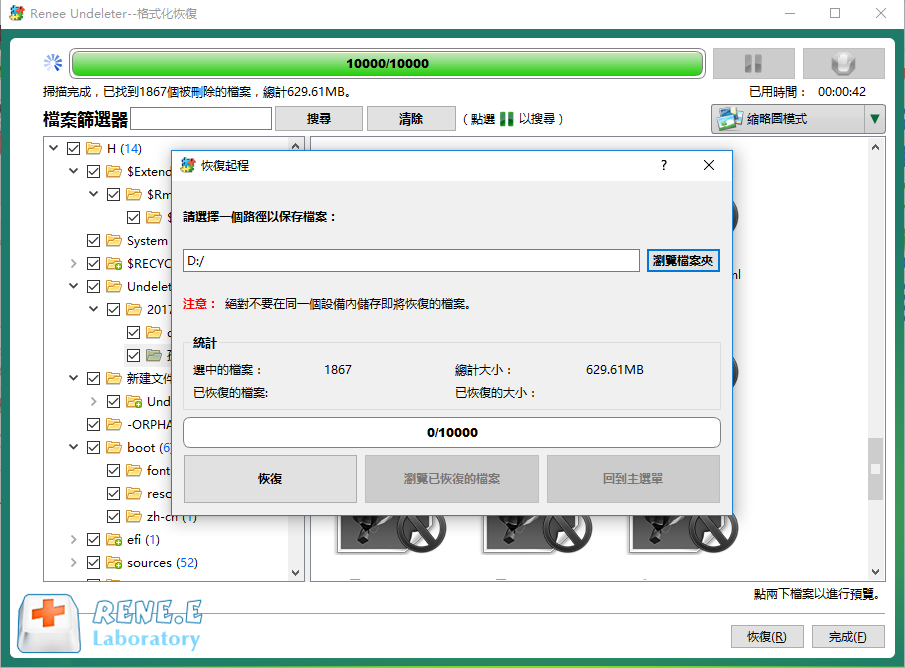Click the efi folder icon

[x=114, y=539]
